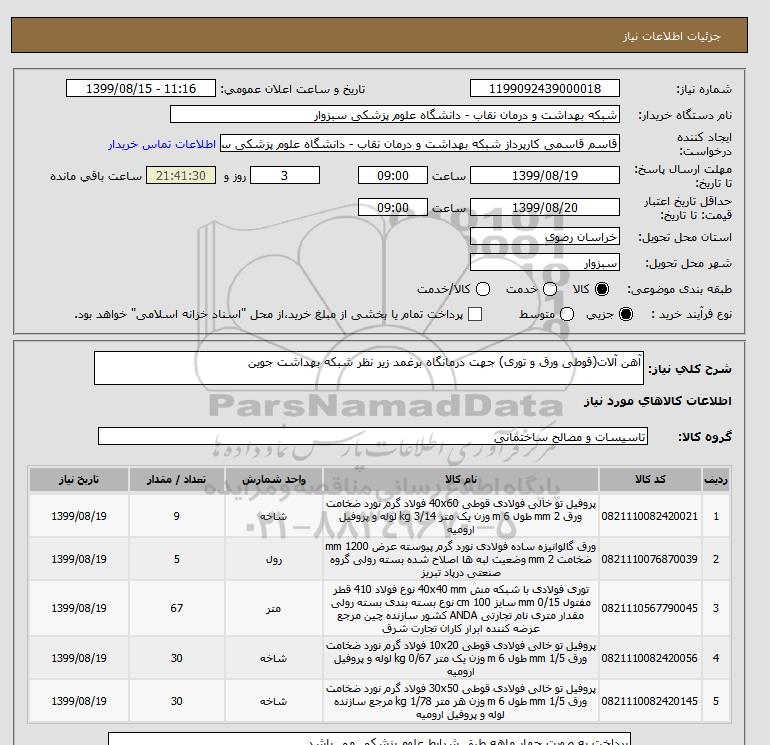Click unit متر in row 3

(274, 608)
